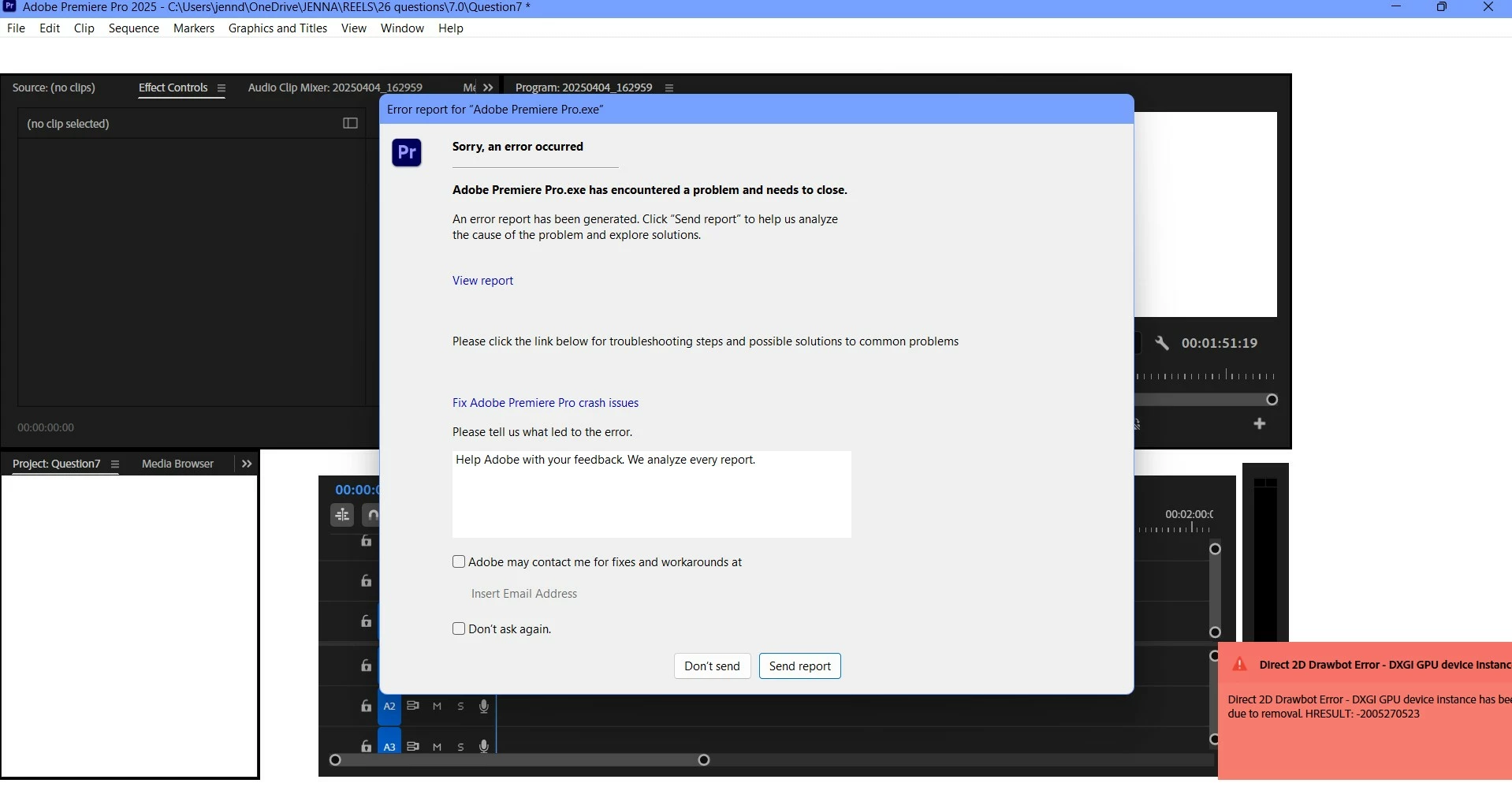Image resolution: width=1512 pixels, height=798 pixels.
Task: Click the Pr logo in the error dialog
Action: pyautogui.click(x=407, y=152)
